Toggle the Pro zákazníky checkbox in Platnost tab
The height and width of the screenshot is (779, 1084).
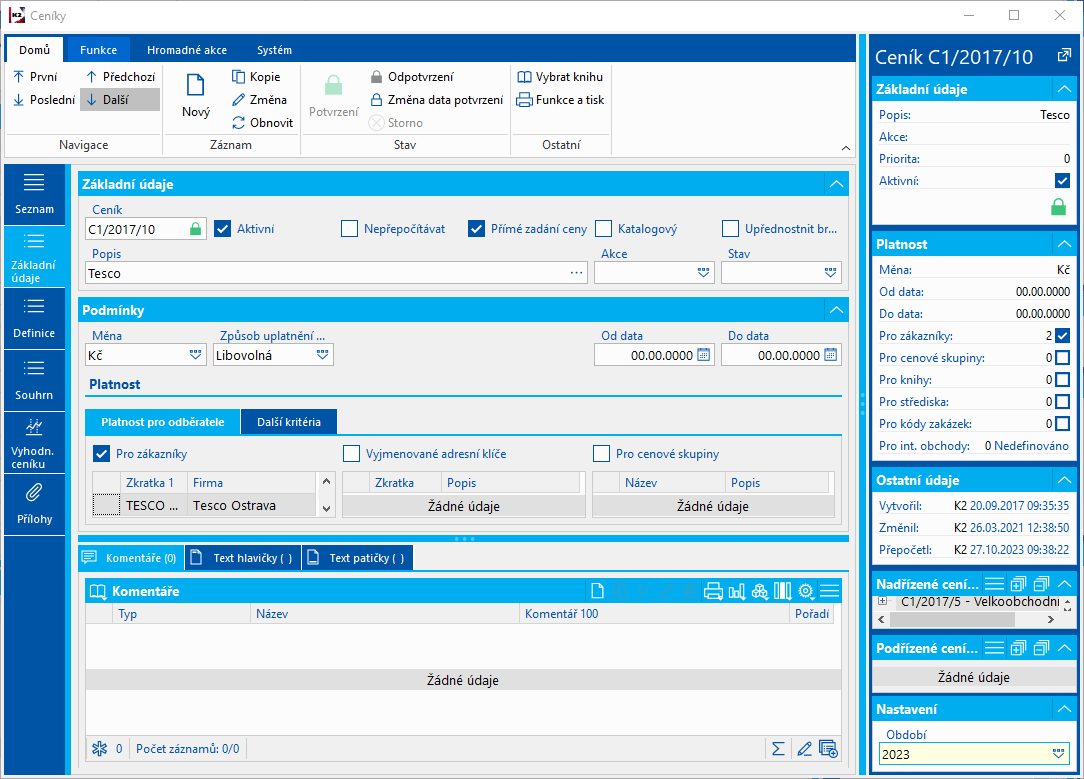coord(102,454)
